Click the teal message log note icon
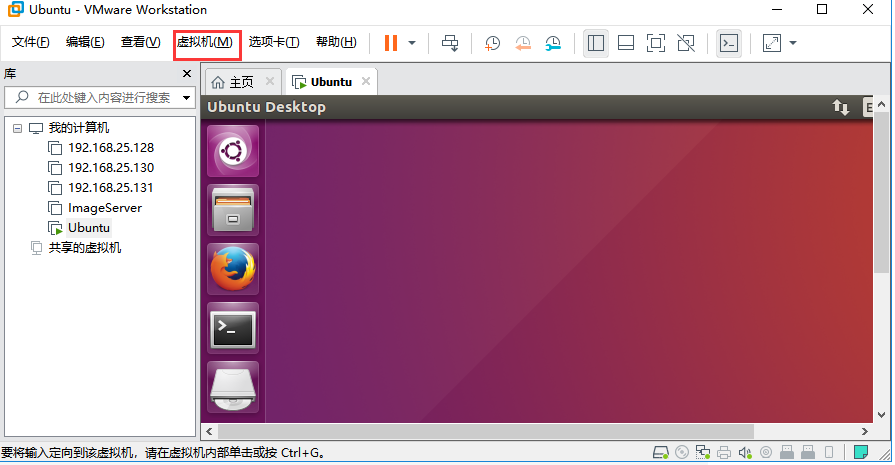The image size is (895, 465). point(861,453)
